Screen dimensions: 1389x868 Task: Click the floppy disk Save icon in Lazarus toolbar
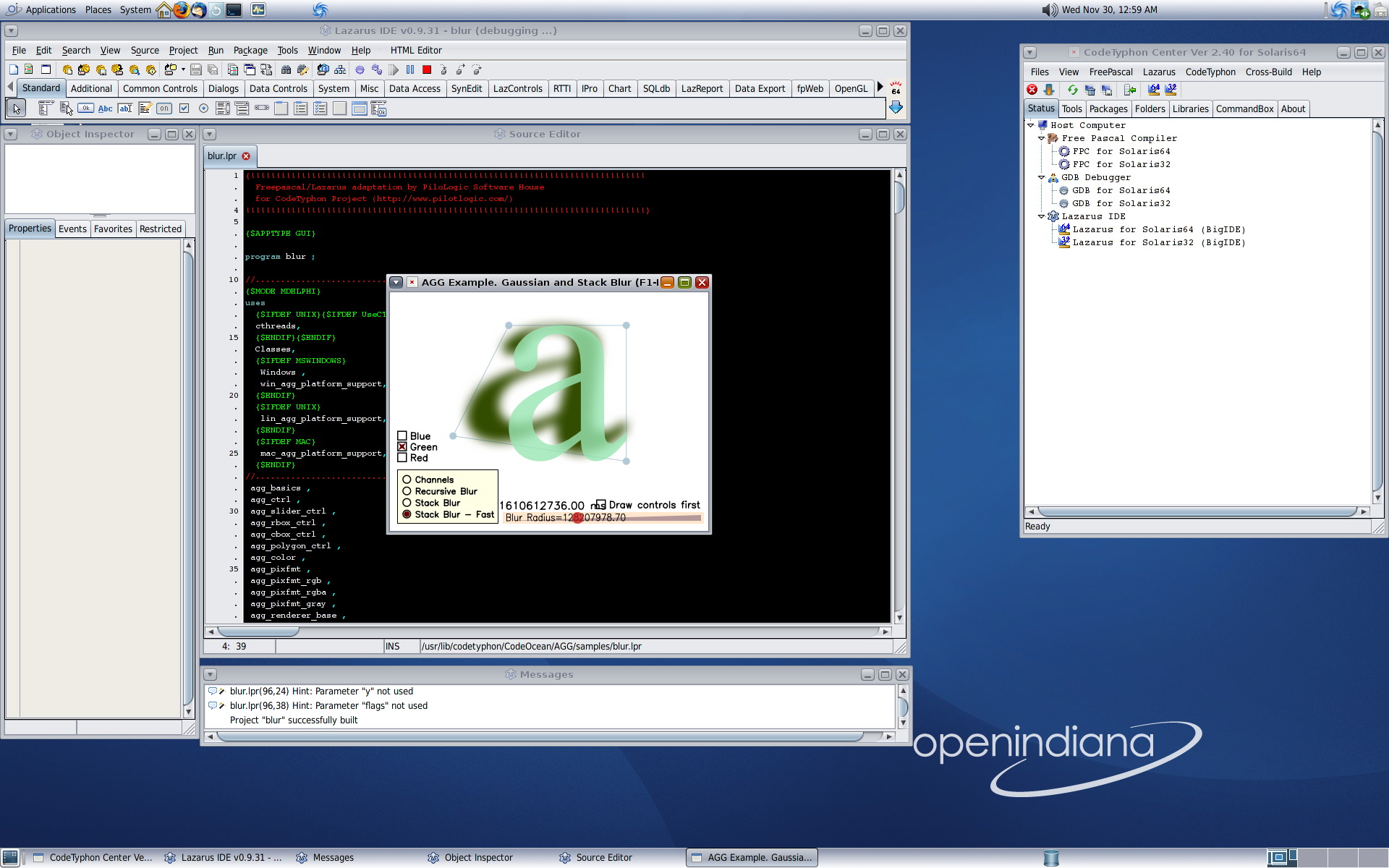(196, 69)
